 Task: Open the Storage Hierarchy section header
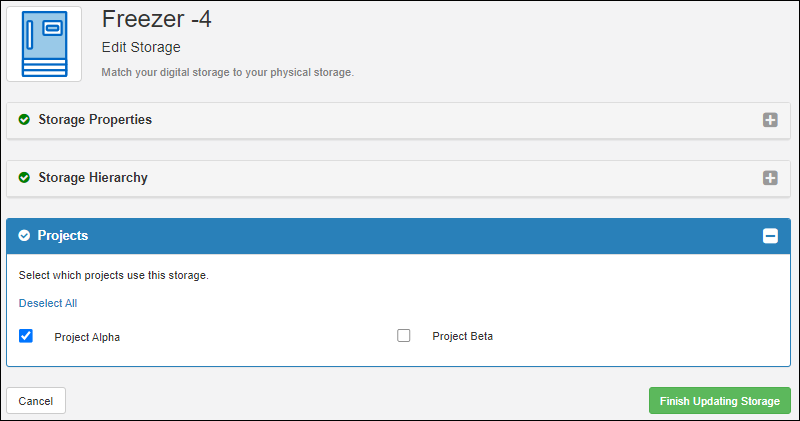point(398,178)
